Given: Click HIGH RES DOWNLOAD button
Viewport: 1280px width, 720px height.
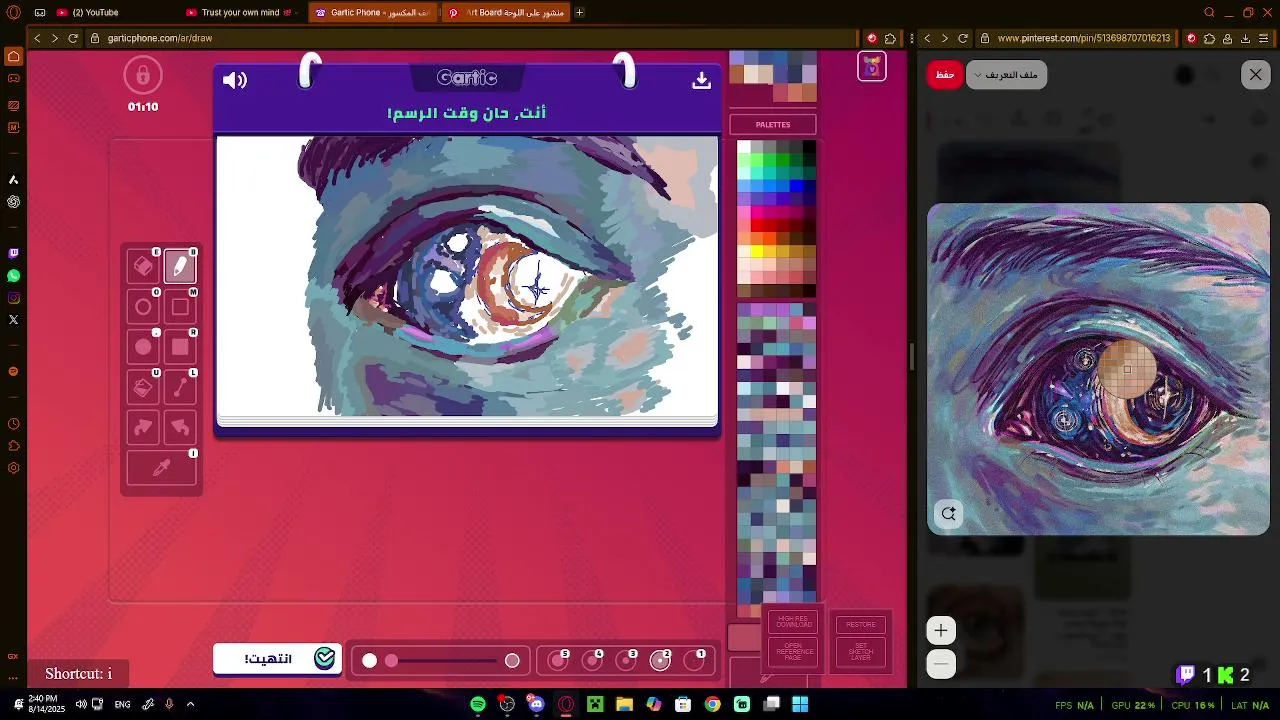Looking at the screenshot, I should [793, 622].
